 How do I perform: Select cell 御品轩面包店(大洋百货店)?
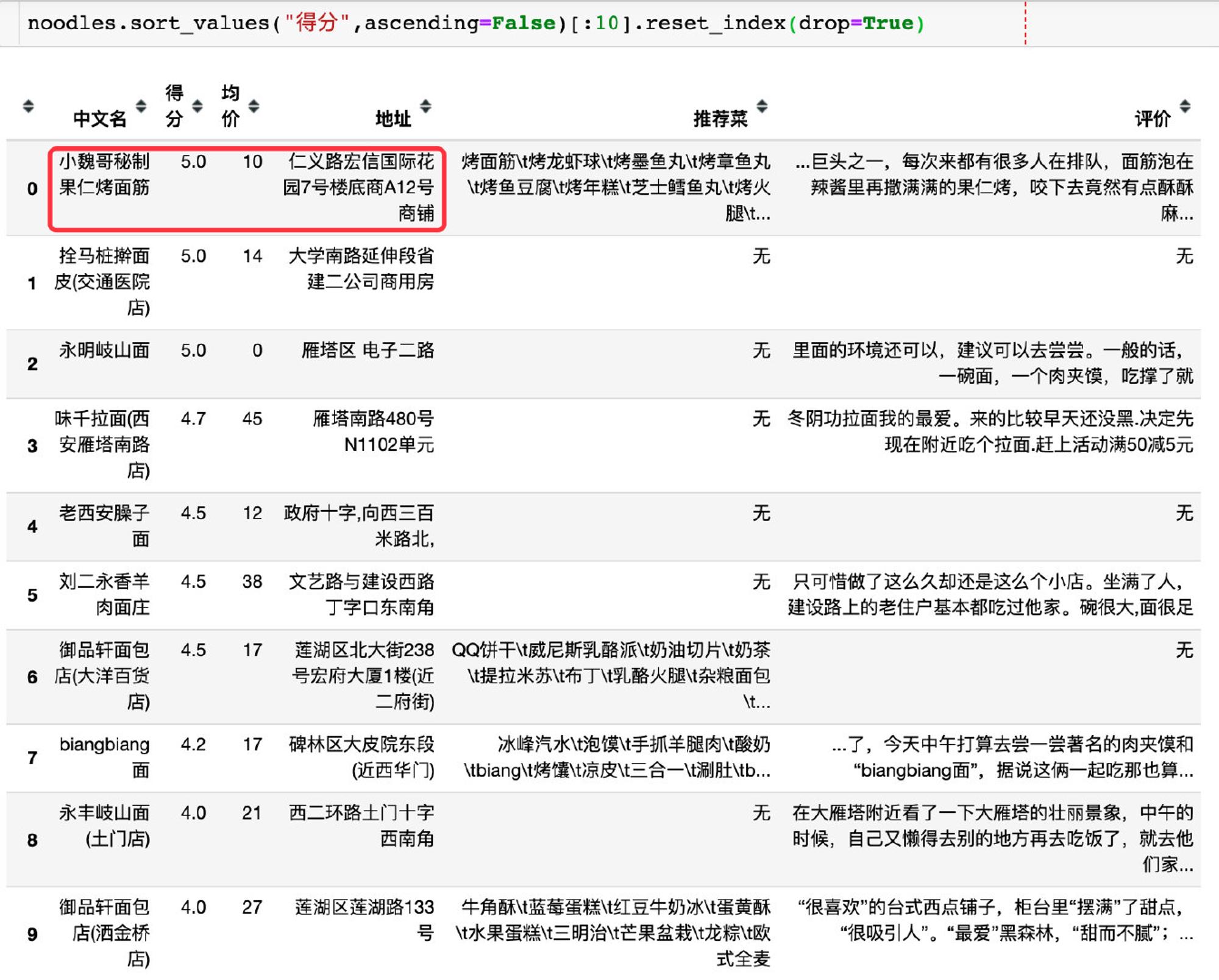pyautogui.click(x=102, y=676)
